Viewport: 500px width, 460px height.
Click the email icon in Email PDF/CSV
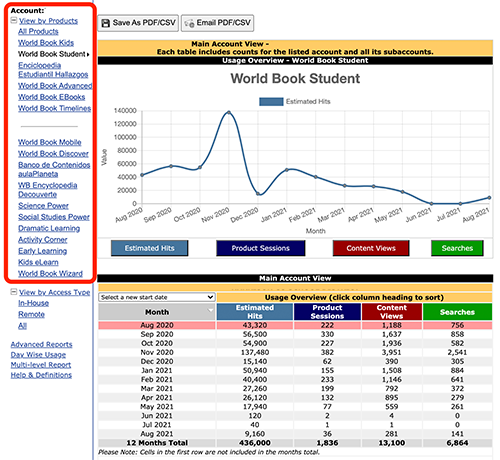pyautogui.click(x=189, y=23)
